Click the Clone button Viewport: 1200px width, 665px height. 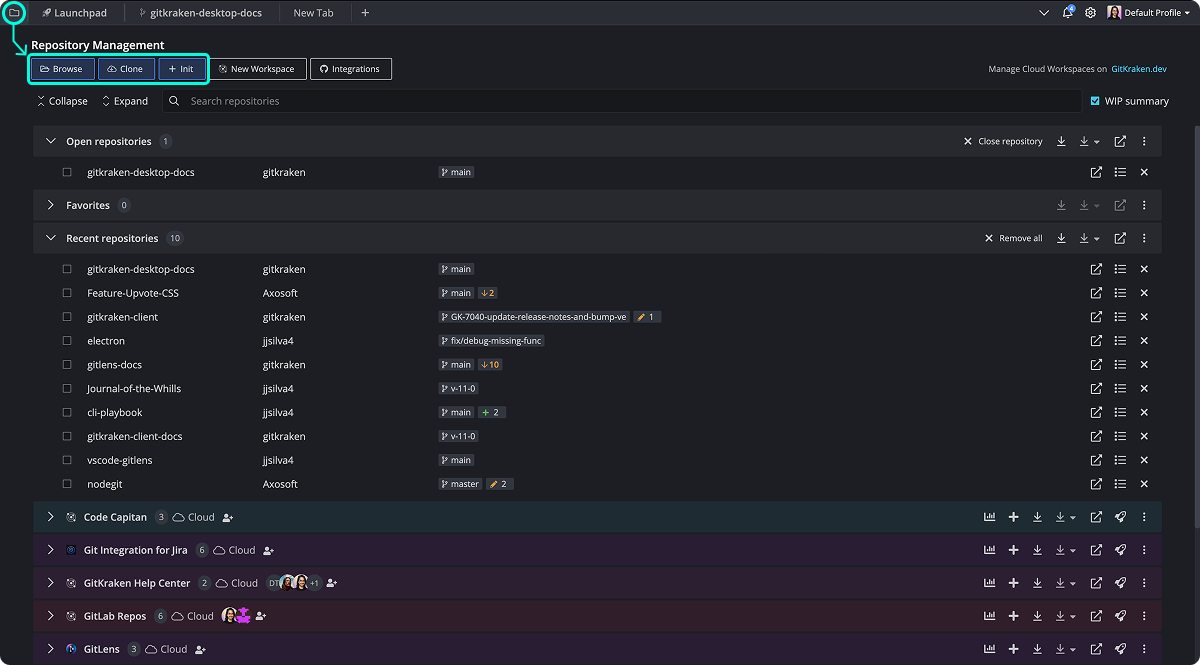(x=126, y=69)
